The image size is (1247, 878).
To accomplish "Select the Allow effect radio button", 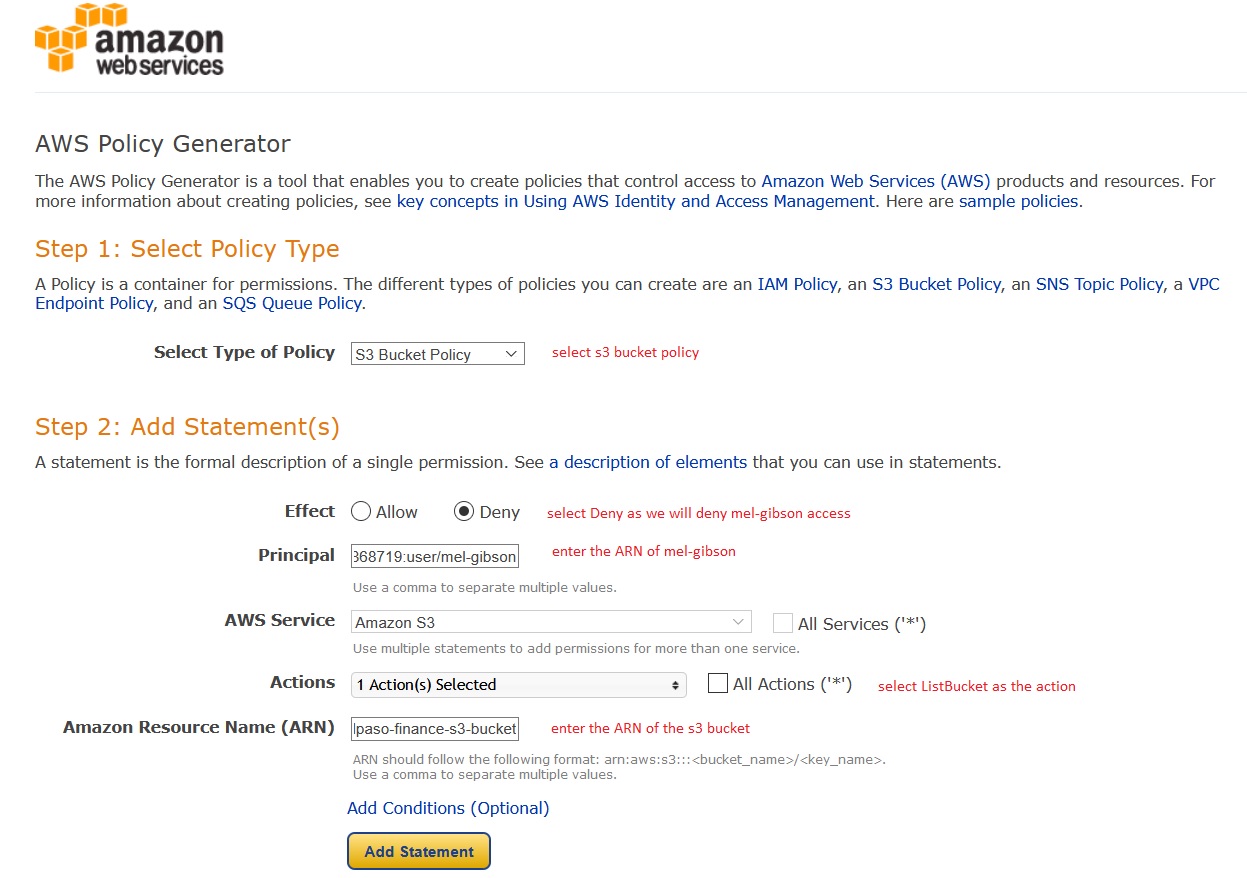I will point(361,512).
